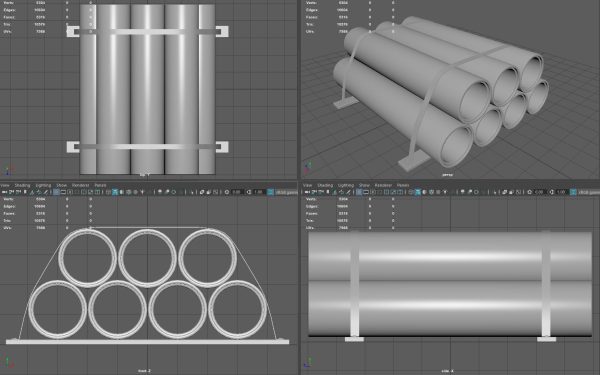The width and height of the screenshot is (600, 375).
Task: Toggle Field Chart in front view toolbar
Action: 83,192
